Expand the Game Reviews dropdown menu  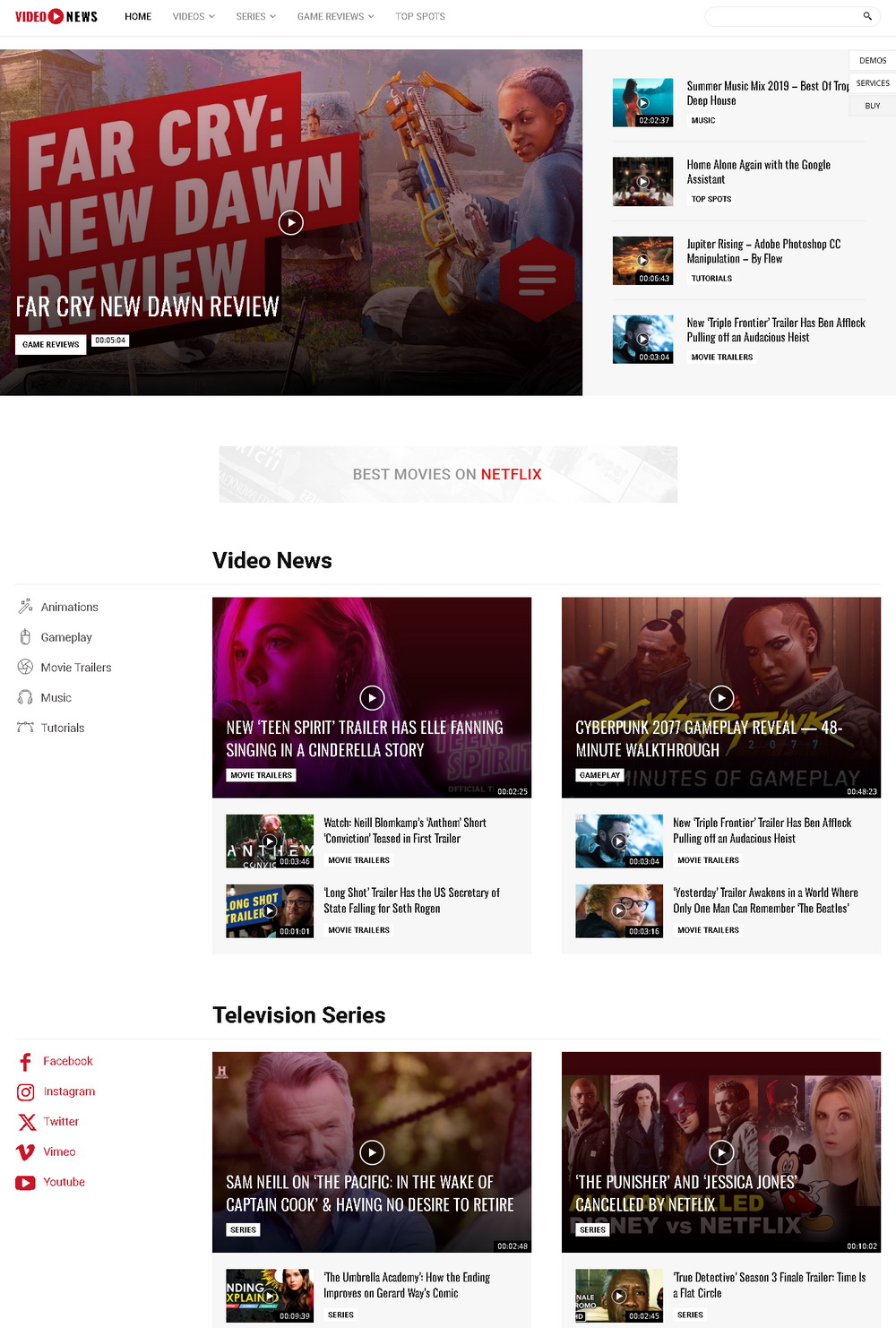(x=335, y=16)
